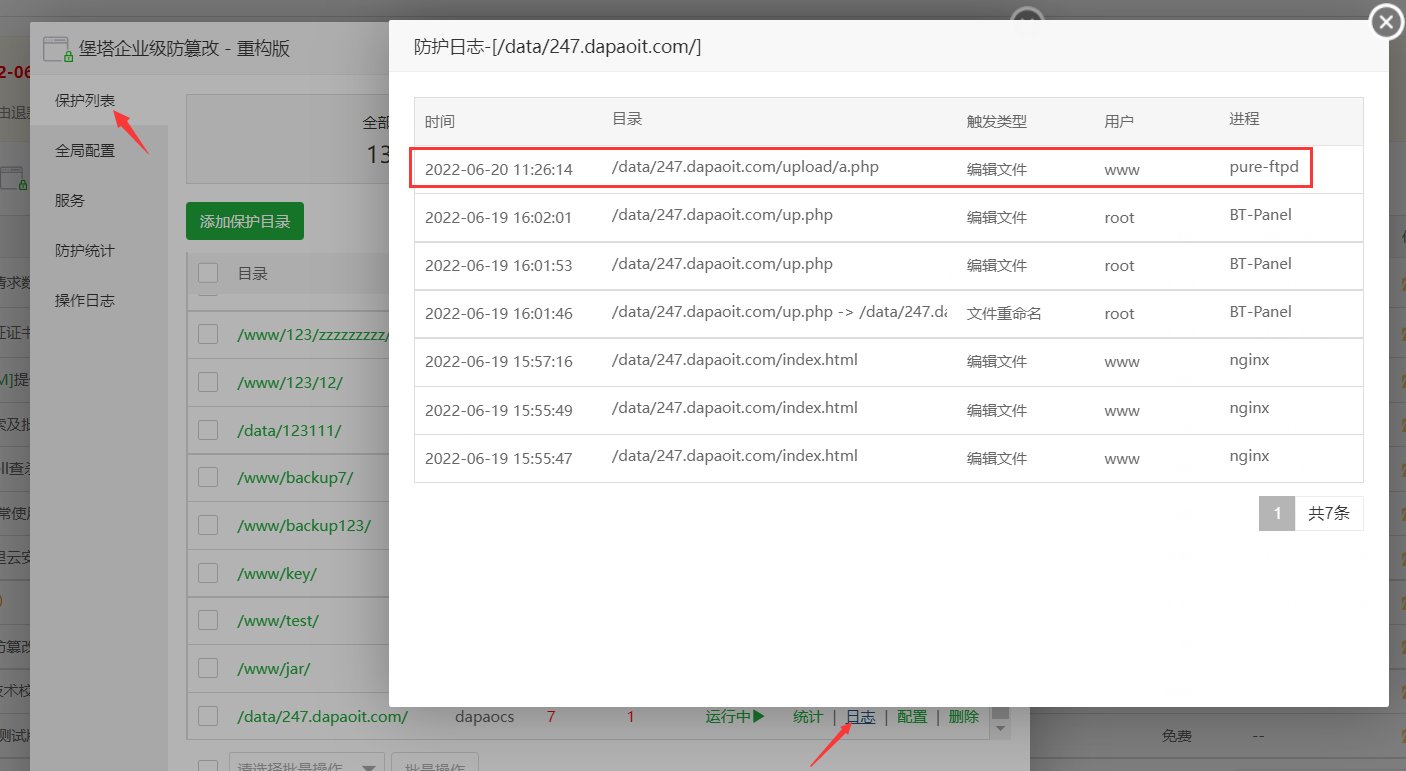Click the 2022-06-19 16:01:53 timestamp

(499, 266)
